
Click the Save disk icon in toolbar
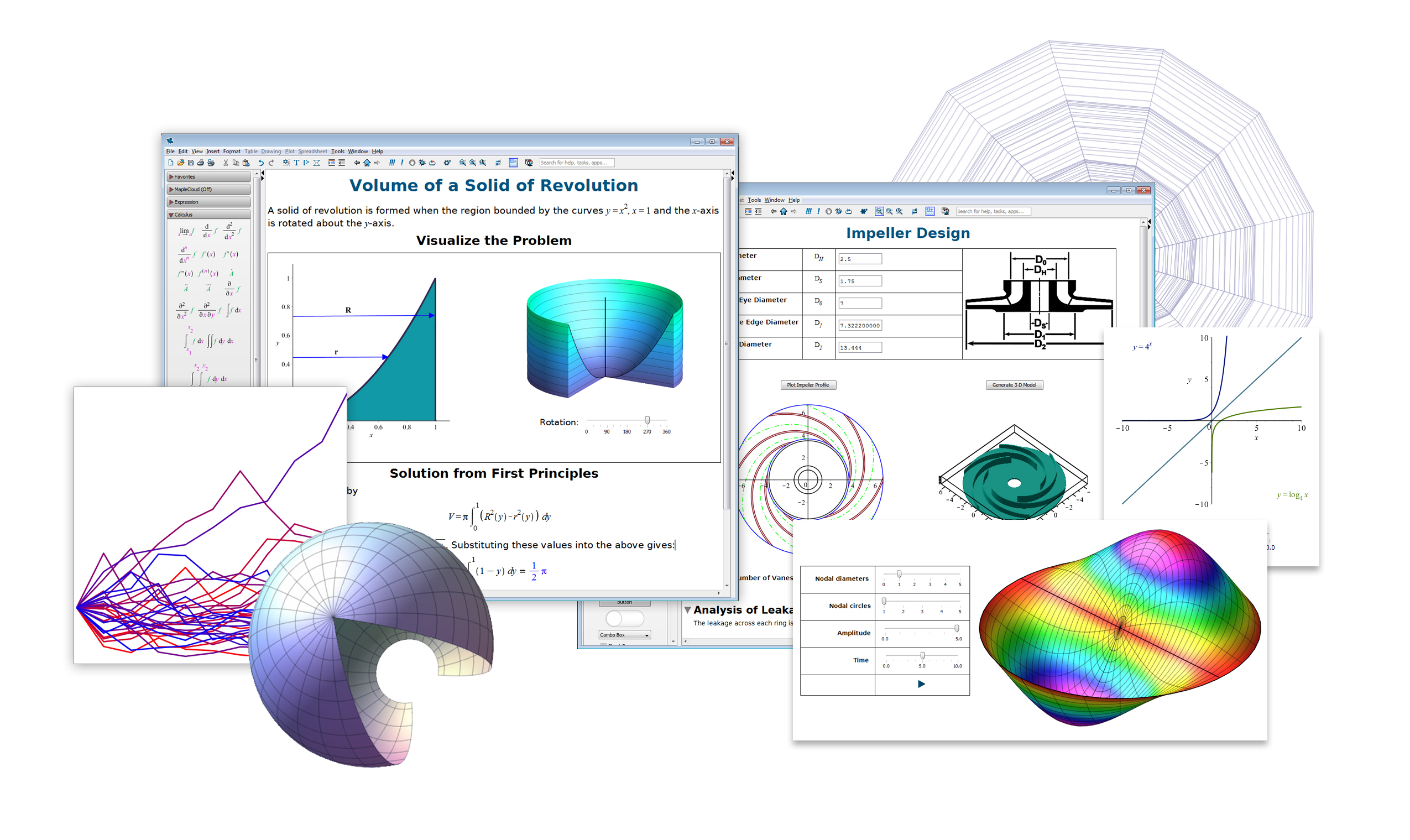click(191, 163)
